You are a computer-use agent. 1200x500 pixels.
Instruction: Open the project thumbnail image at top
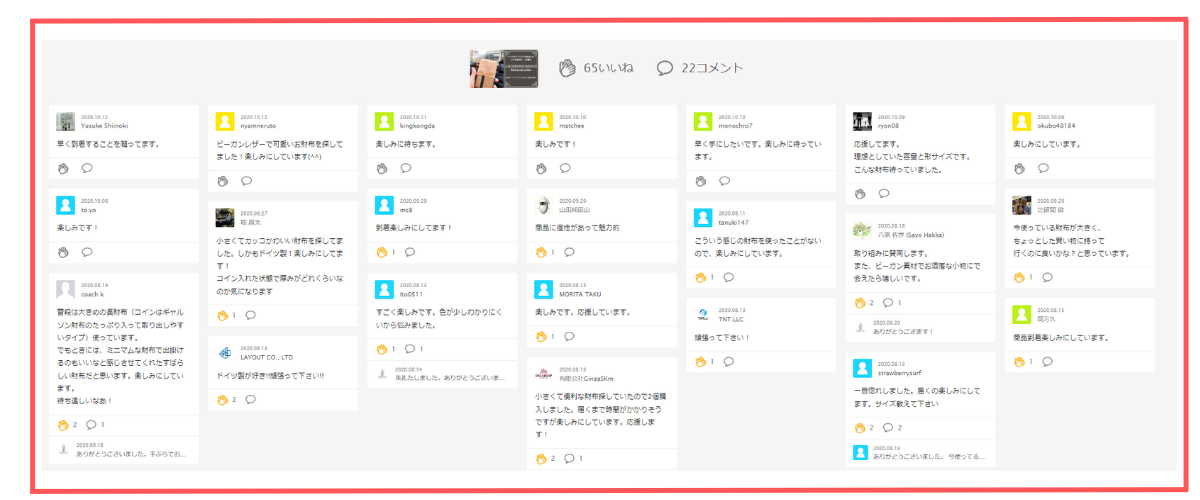pos(504,68)
